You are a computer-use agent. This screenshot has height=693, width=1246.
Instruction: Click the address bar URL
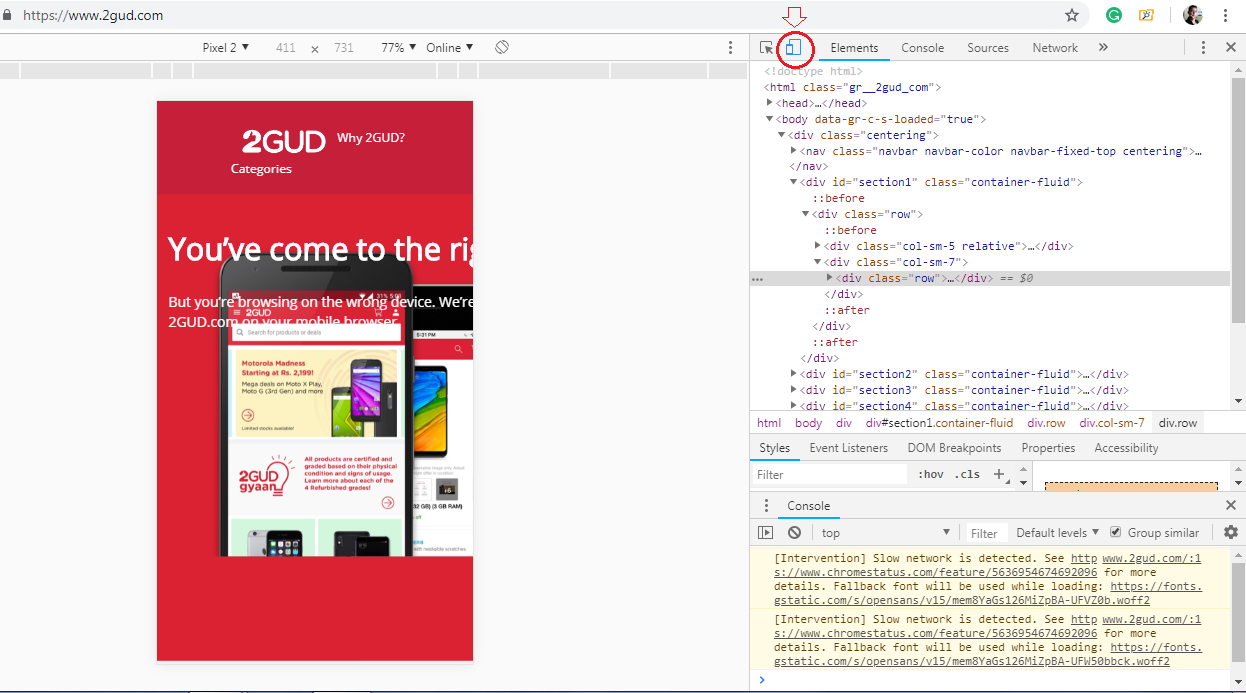coord(92,15)
